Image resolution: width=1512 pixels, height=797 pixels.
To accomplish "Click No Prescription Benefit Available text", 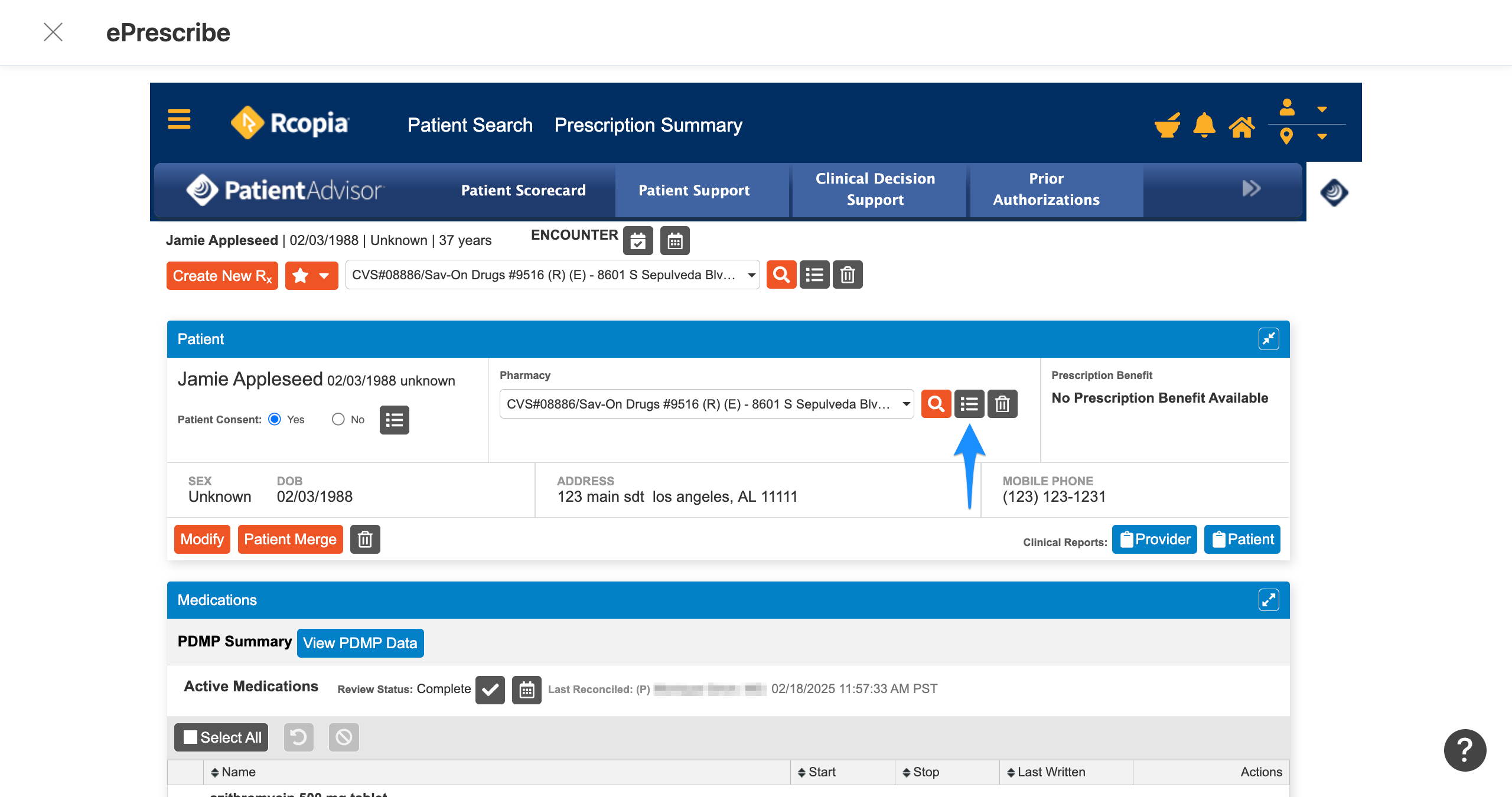I will (x=1160, y=398).
